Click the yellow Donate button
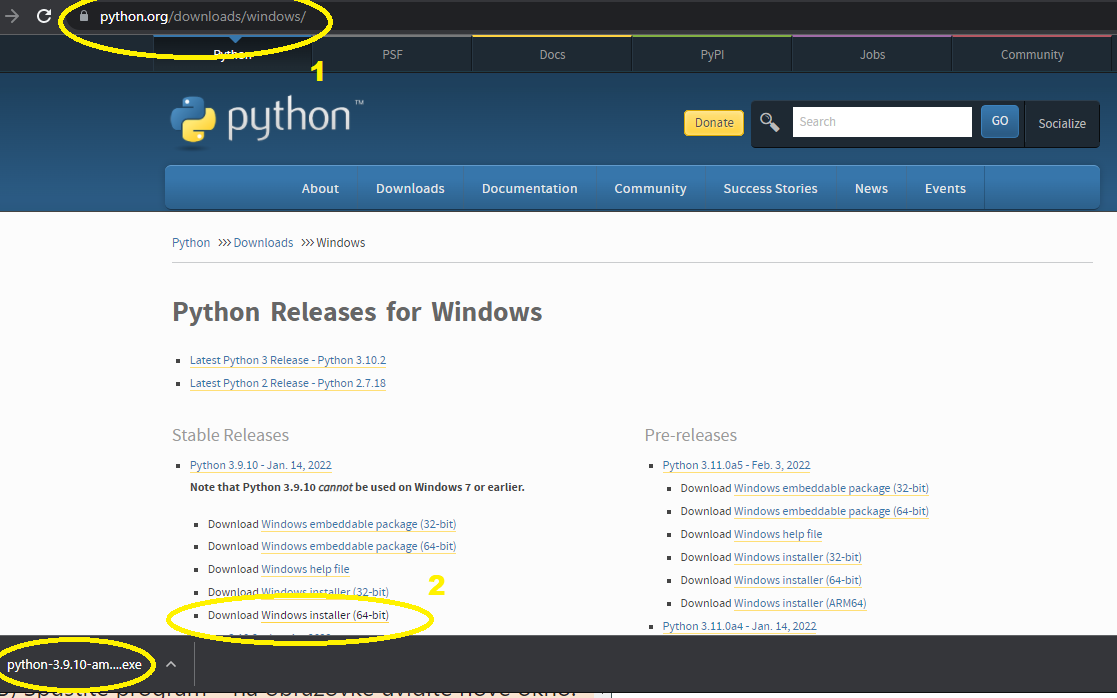Screen dimensions: 1117x698 click(x=714, y=123)
